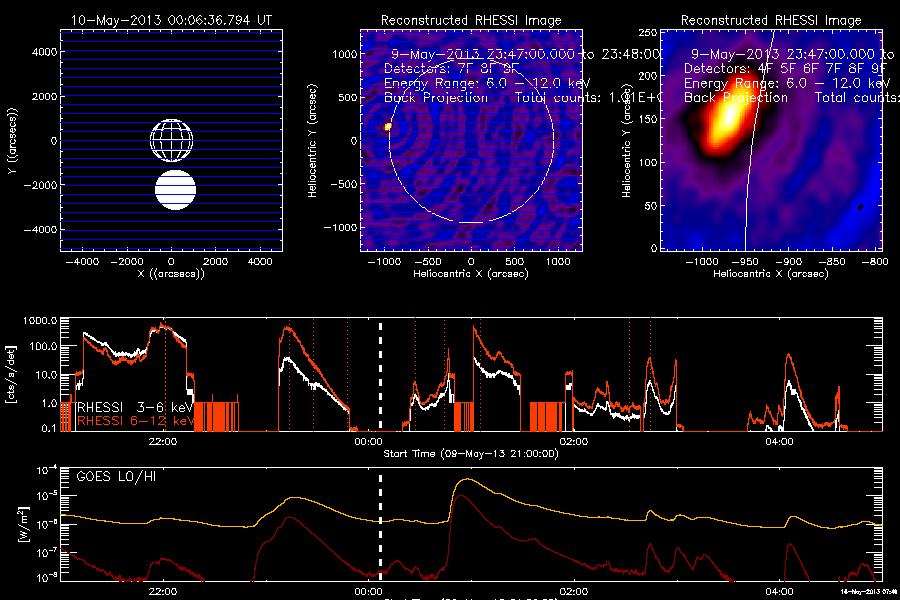The height and width of the screenshot is (600, 900).
Task: Click the '22:00' tick under RHESSI light curve
Action: coord(162,442)
